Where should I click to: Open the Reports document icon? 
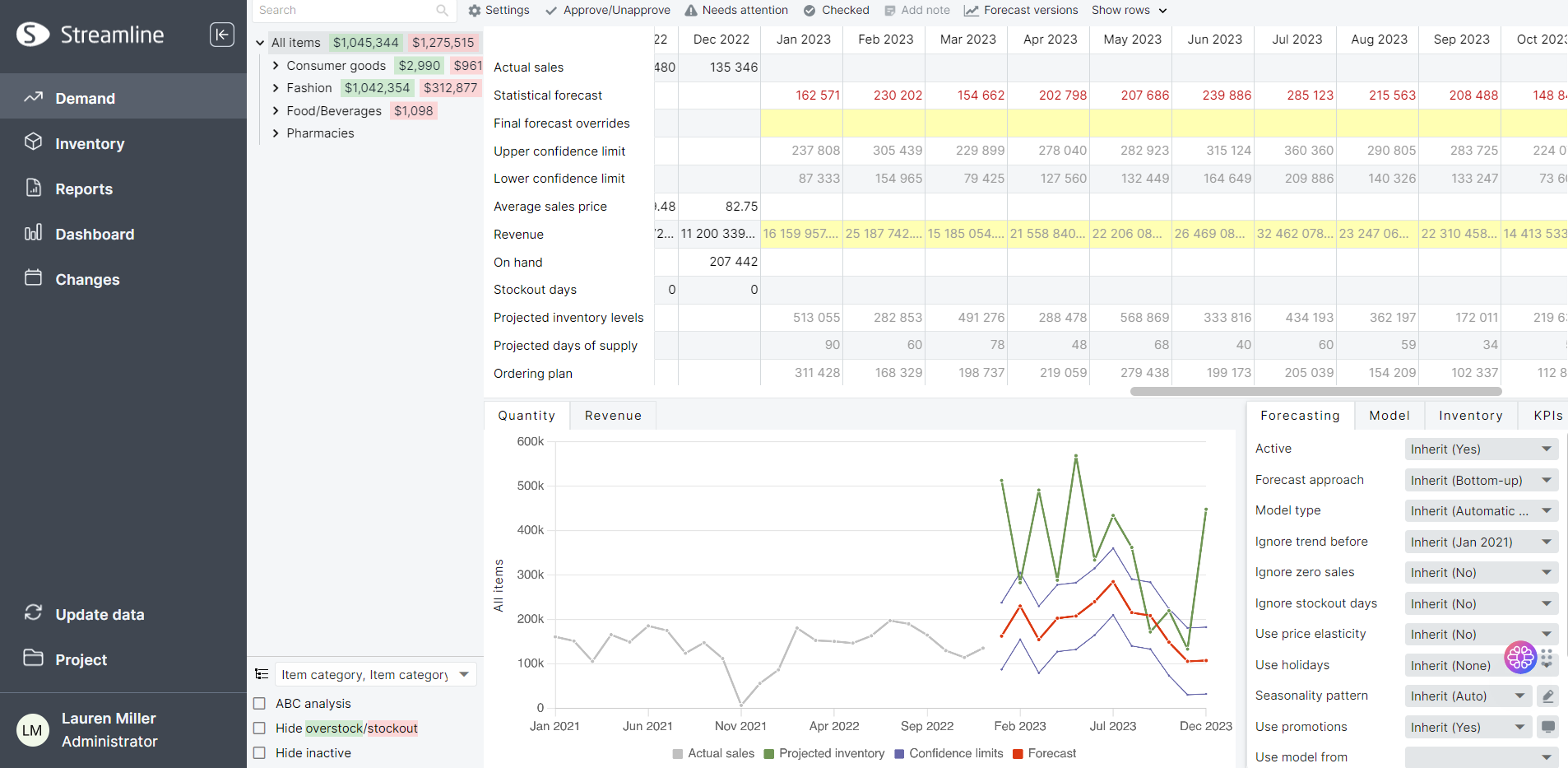pyautogui.click(x=34, y=187)
